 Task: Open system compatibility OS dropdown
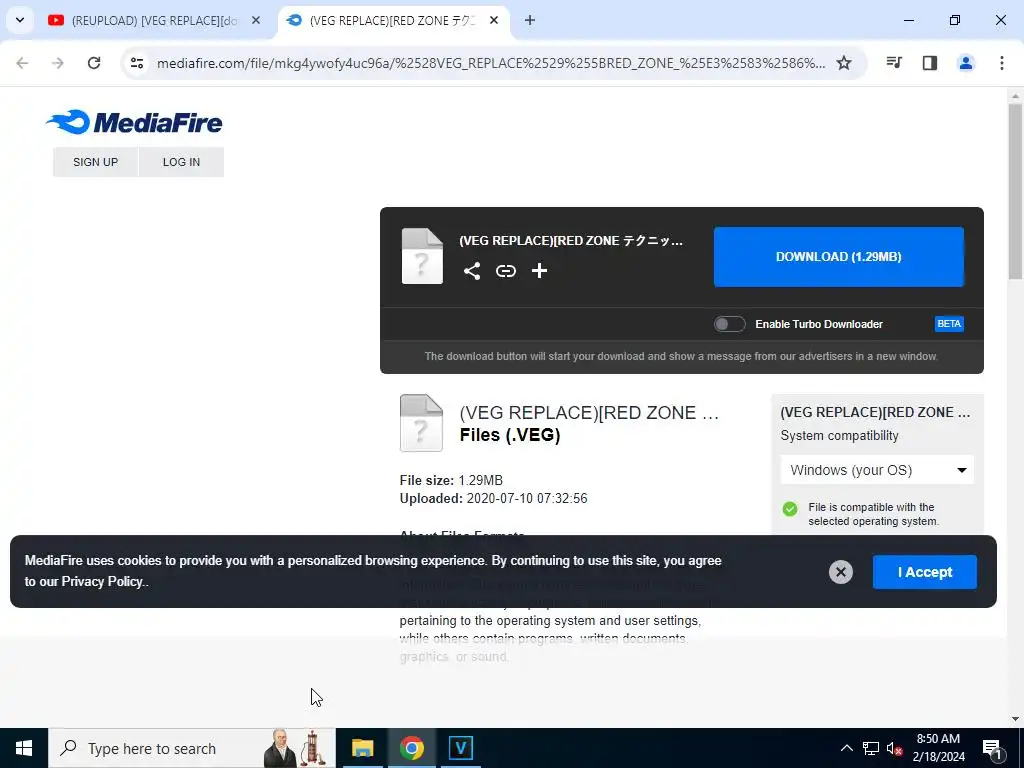877,470
